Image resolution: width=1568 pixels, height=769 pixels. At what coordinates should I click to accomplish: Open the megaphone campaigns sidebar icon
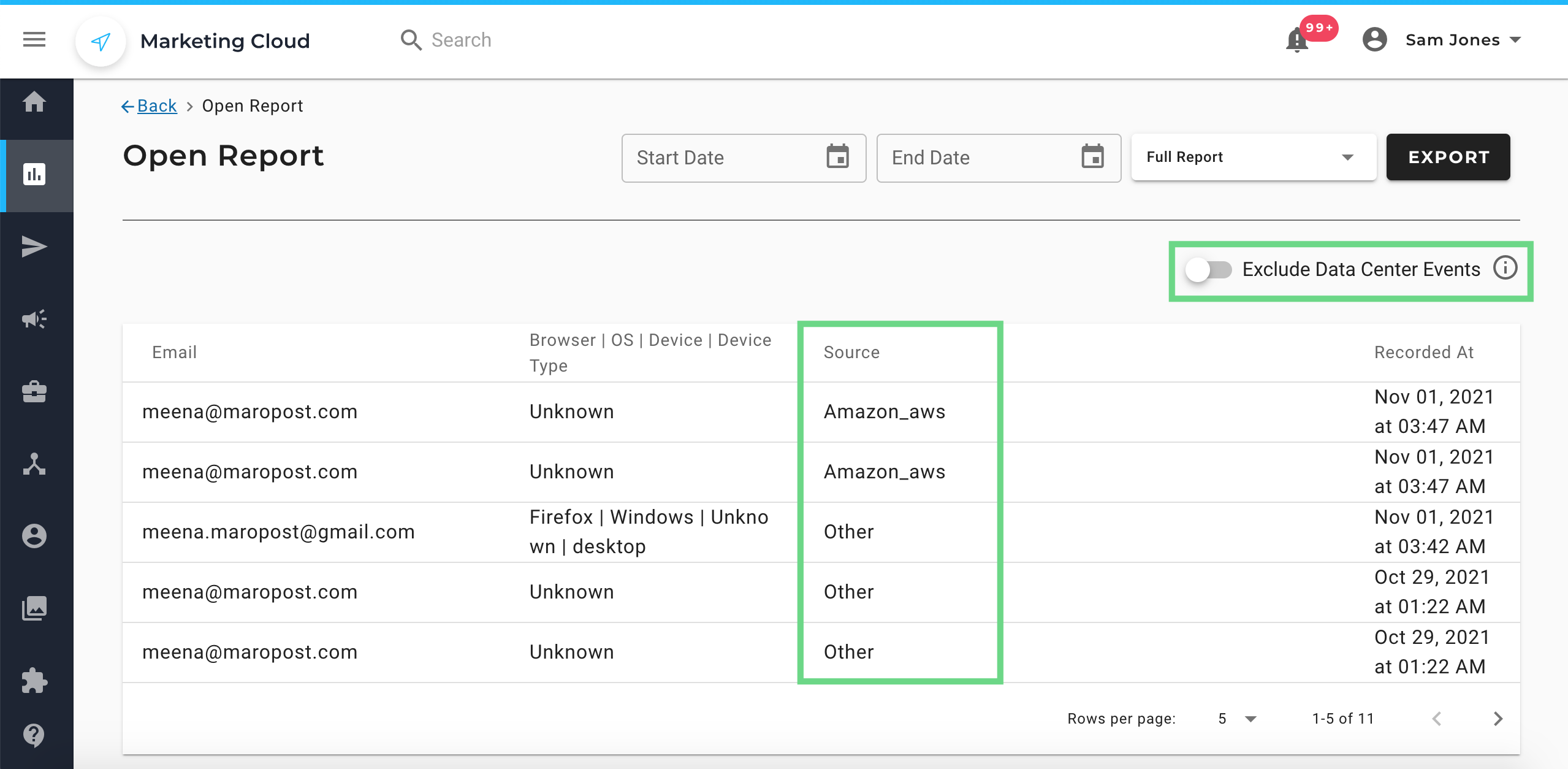pyautogui.click(x=34, y=319)
